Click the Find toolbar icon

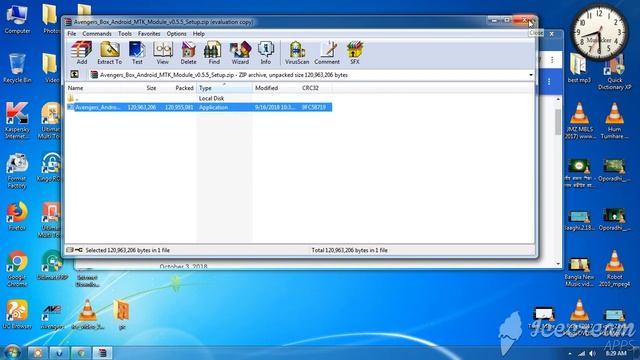213,53
